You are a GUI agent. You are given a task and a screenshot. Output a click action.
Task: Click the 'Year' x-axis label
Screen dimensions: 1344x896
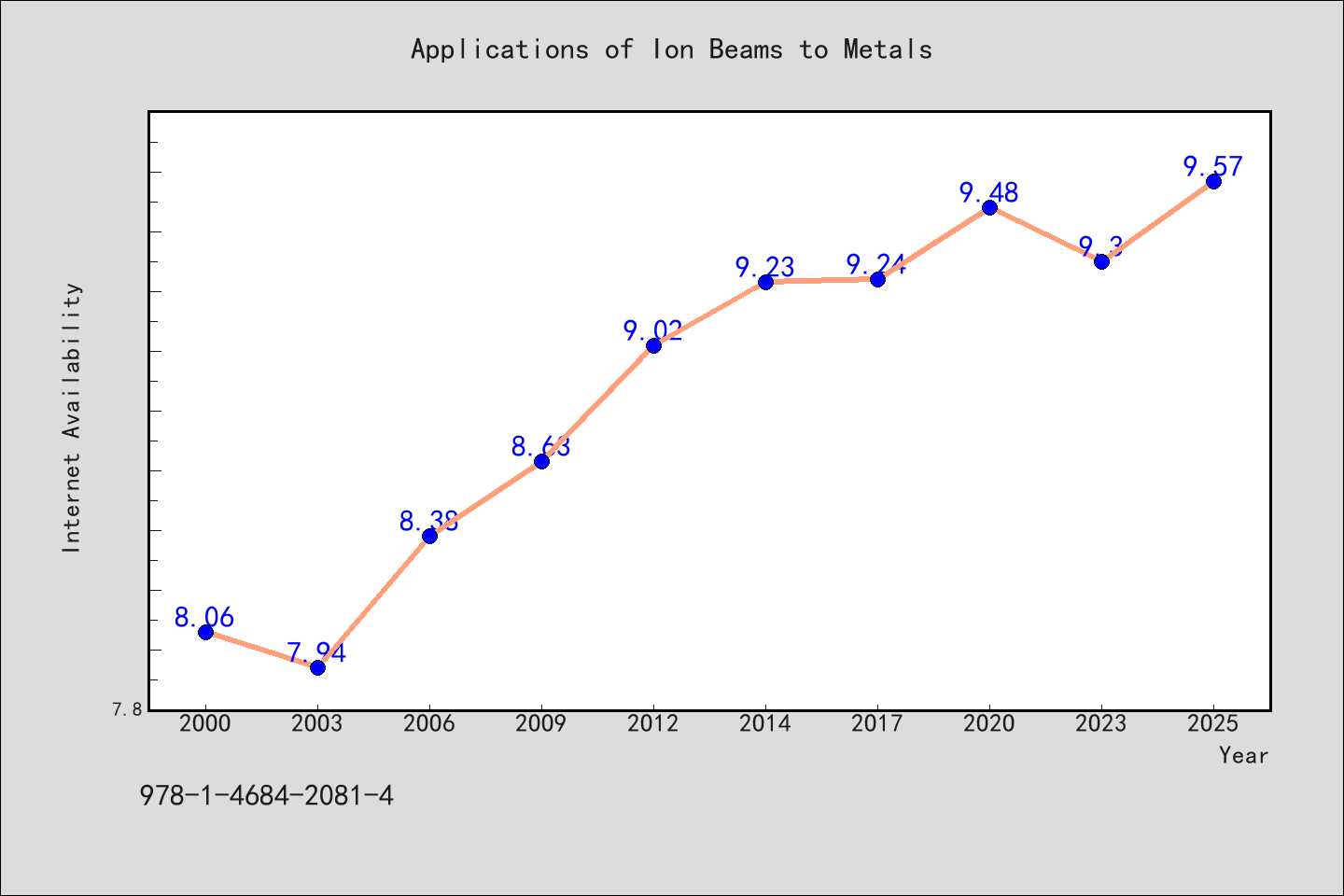(x=1243, y=755)
